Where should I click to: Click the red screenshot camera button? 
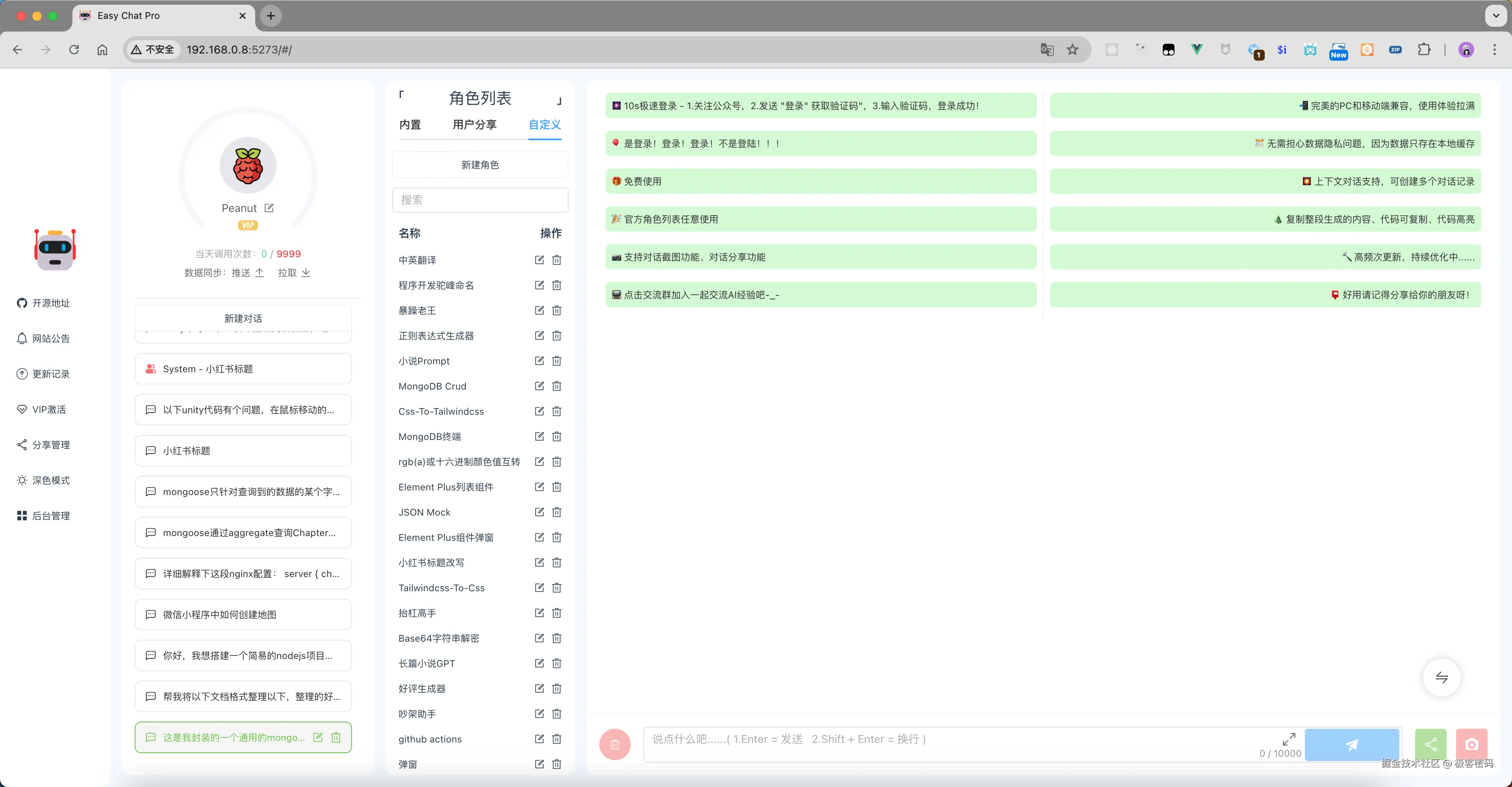pyautogui.click(x=1471, y=744)
